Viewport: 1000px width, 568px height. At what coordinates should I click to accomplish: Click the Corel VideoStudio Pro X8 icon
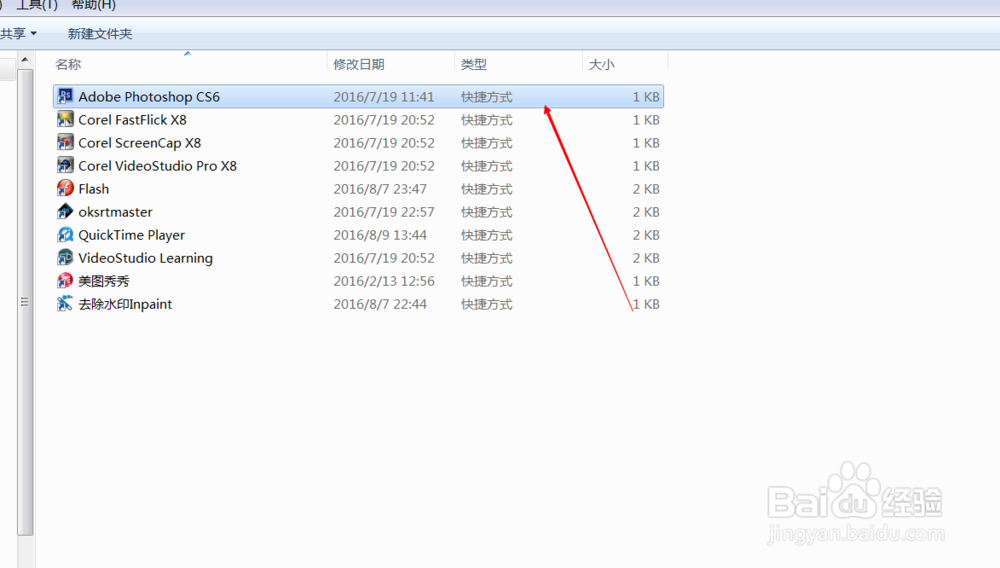[x=65, y=165]
